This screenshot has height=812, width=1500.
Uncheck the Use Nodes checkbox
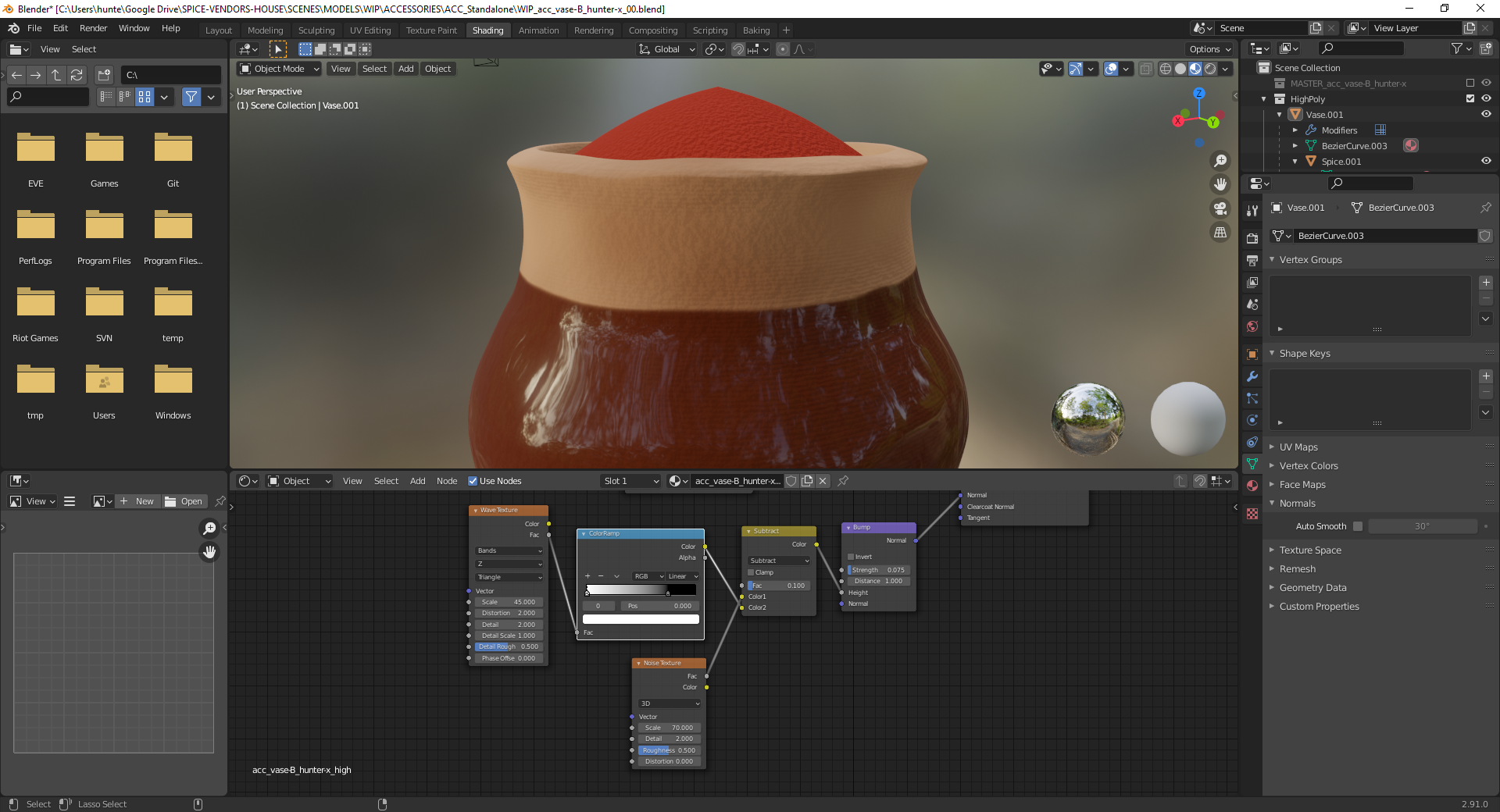click(x=473, y=481)
